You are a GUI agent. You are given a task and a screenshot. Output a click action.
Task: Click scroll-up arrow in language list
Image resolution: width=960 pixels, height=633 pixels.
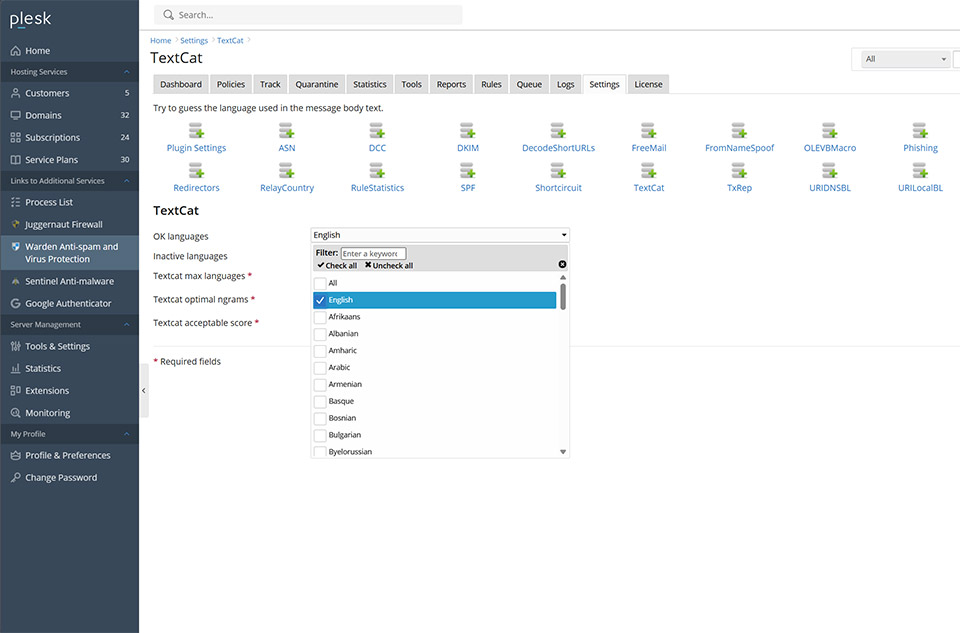(563, 277)
